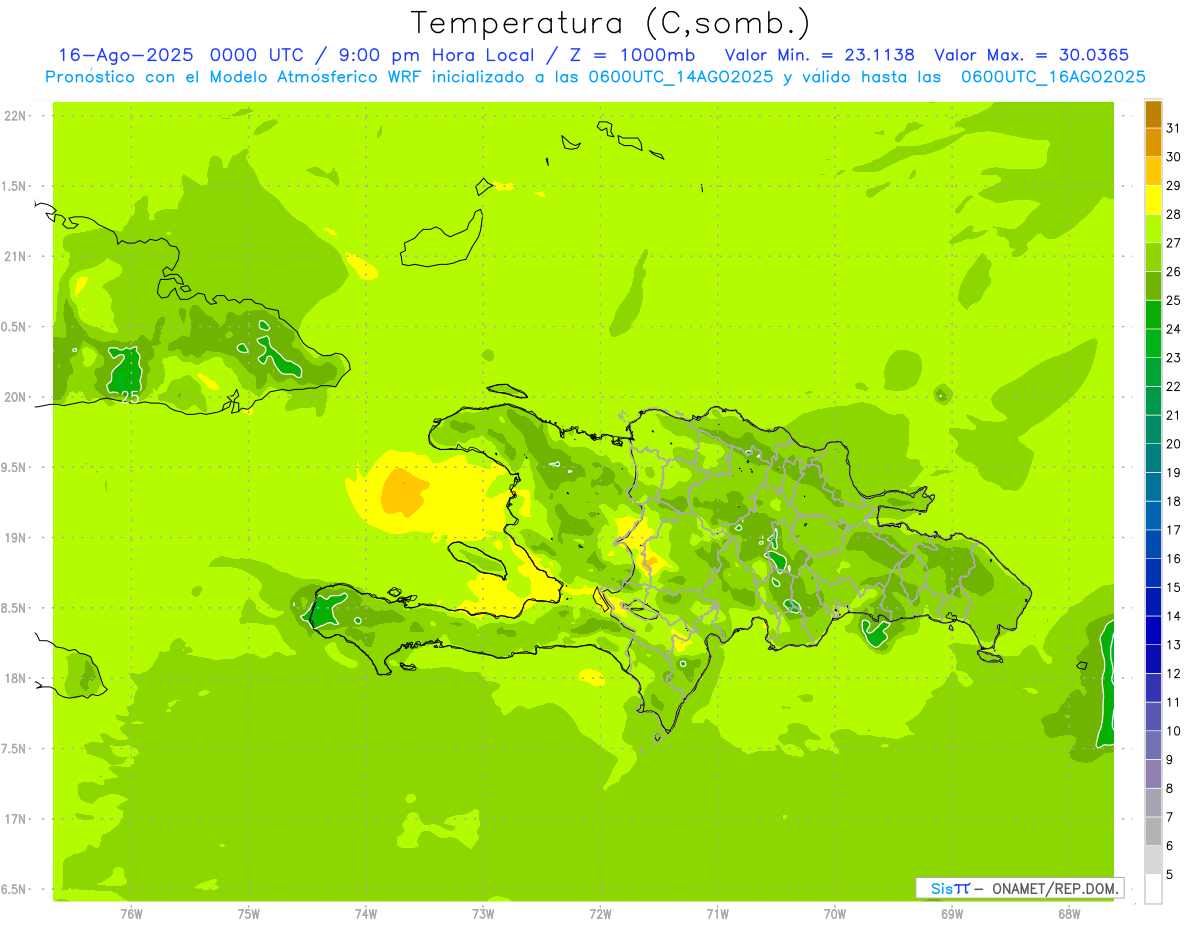Pick the blue swatch between 16 and 17

(1153, 544)
